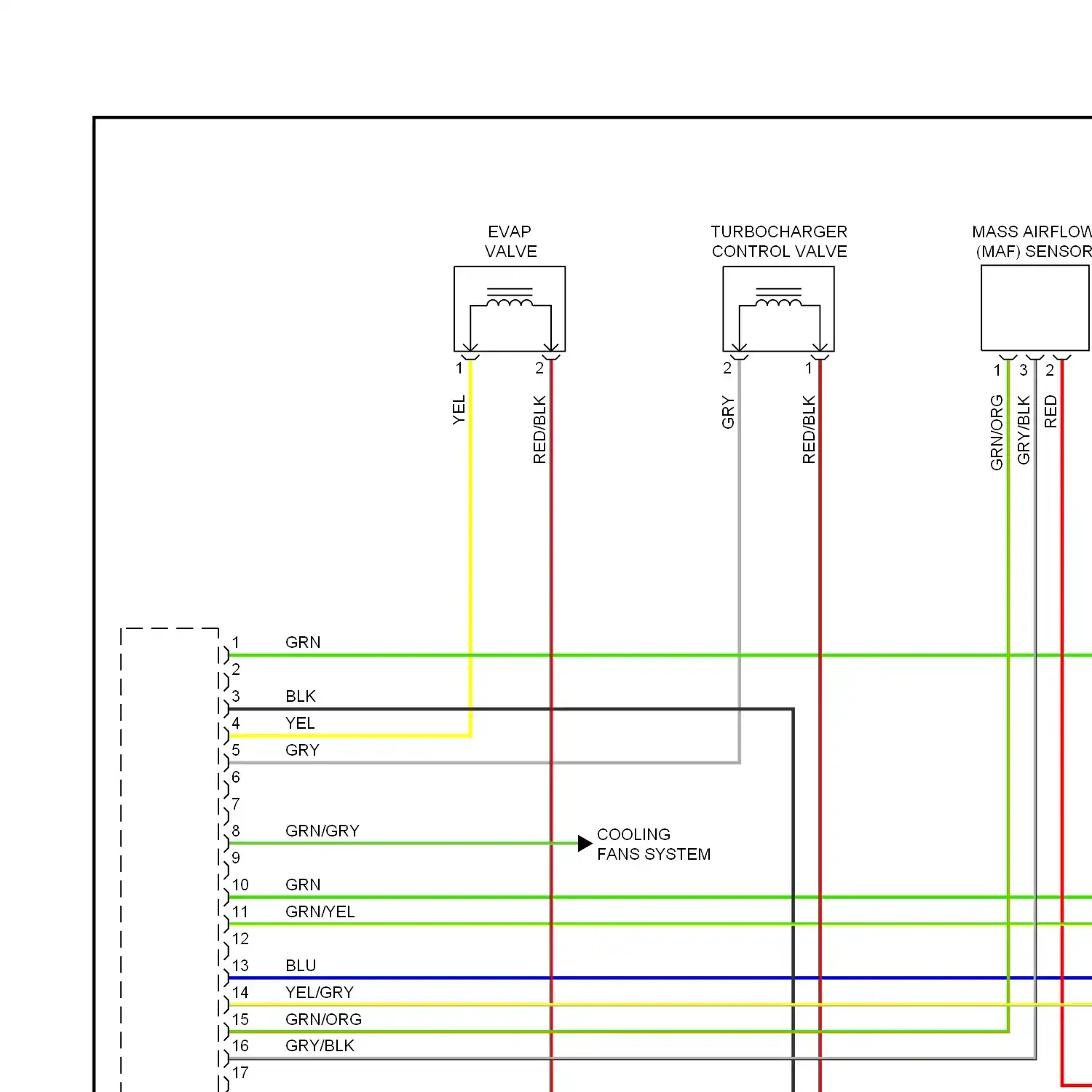The image size is (1092, 1092).
Task: Click the vertical GRN/ORG label under MAF sensor
Action: pyautogui.click(x=997, y=432)
